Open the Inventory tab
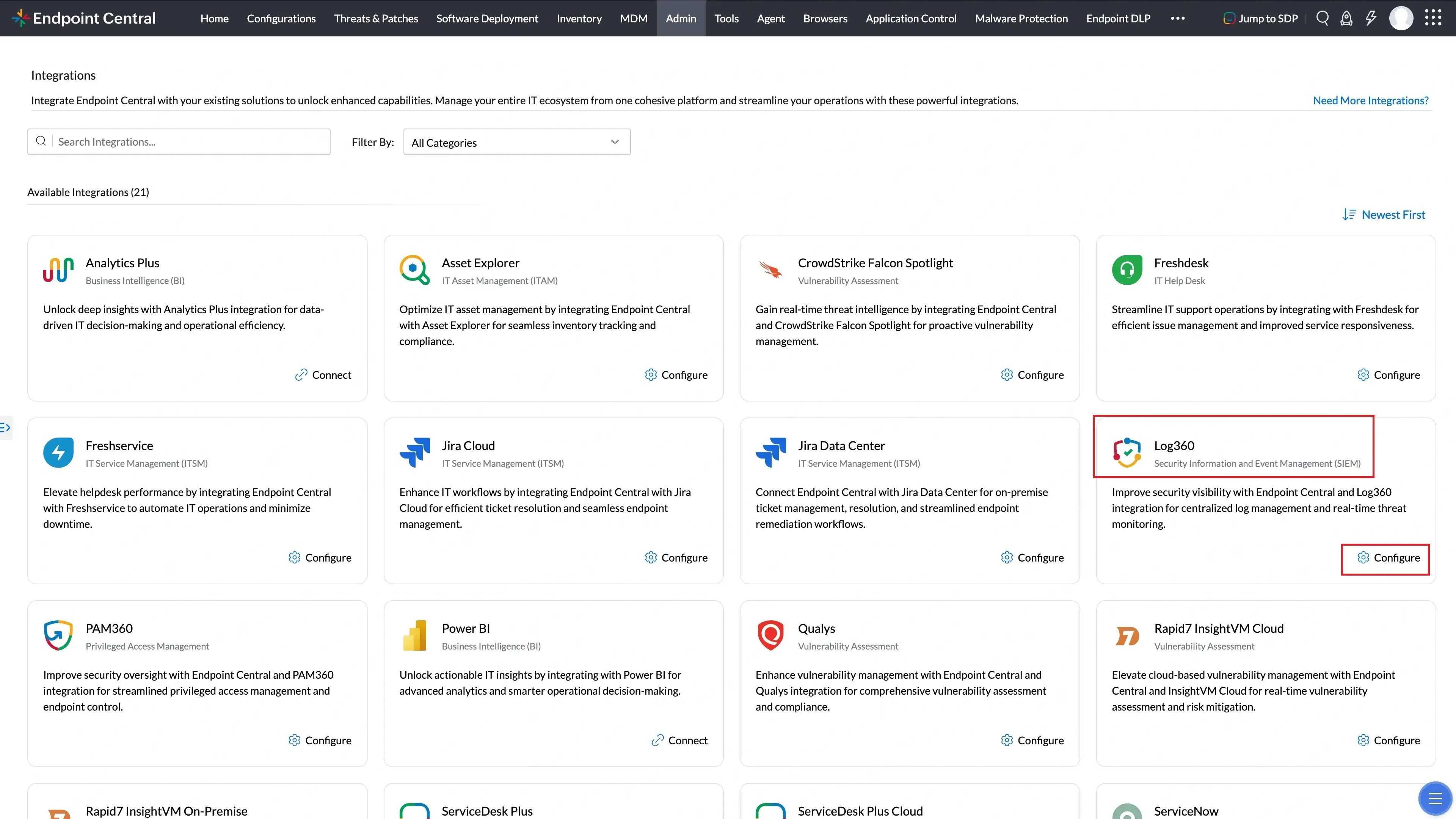1456x819 pixels. click(x=579, y=18)
